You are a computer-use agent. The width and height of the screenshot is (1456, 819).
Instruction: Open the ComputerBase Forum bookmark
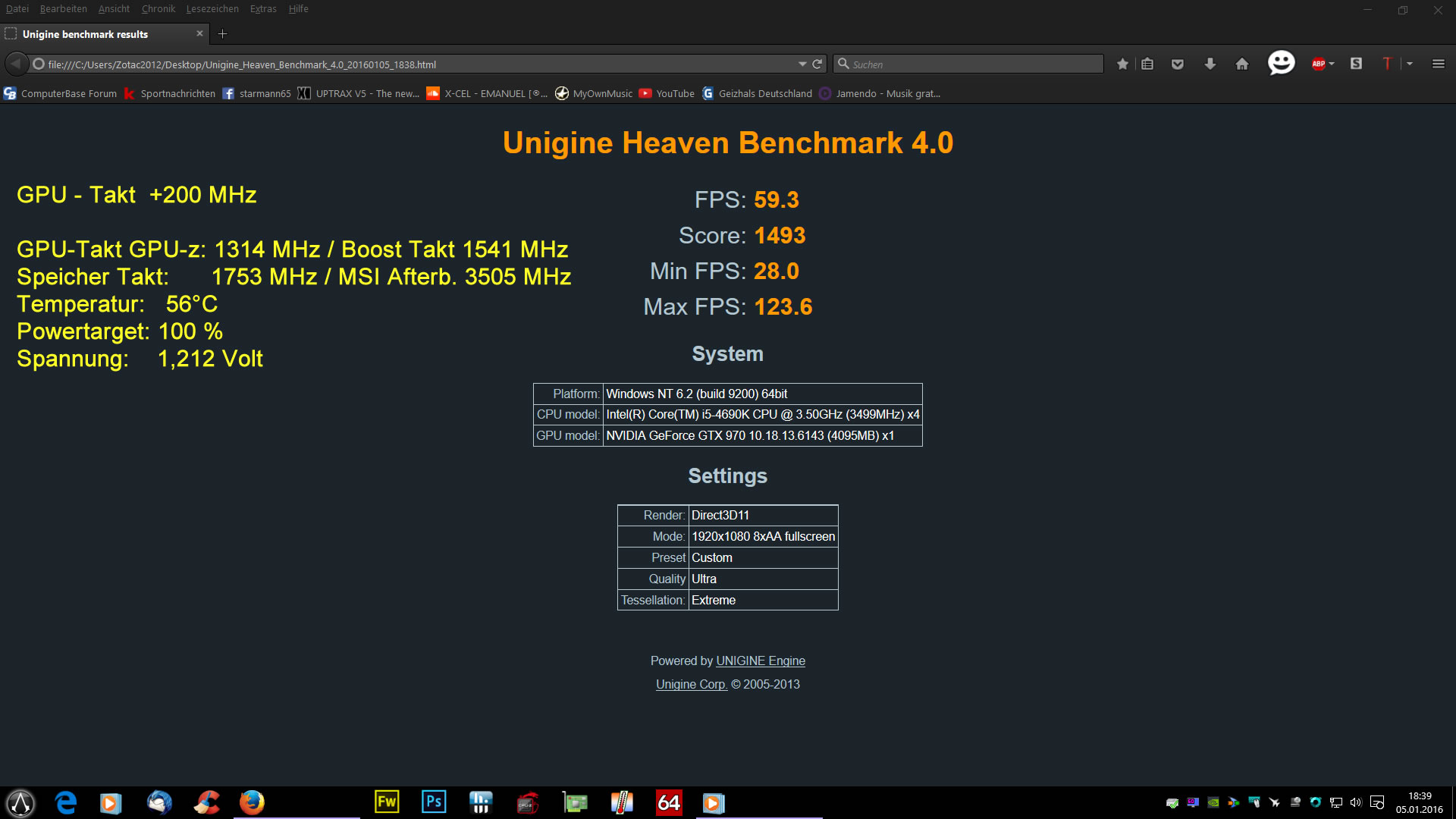pos(61,93)
